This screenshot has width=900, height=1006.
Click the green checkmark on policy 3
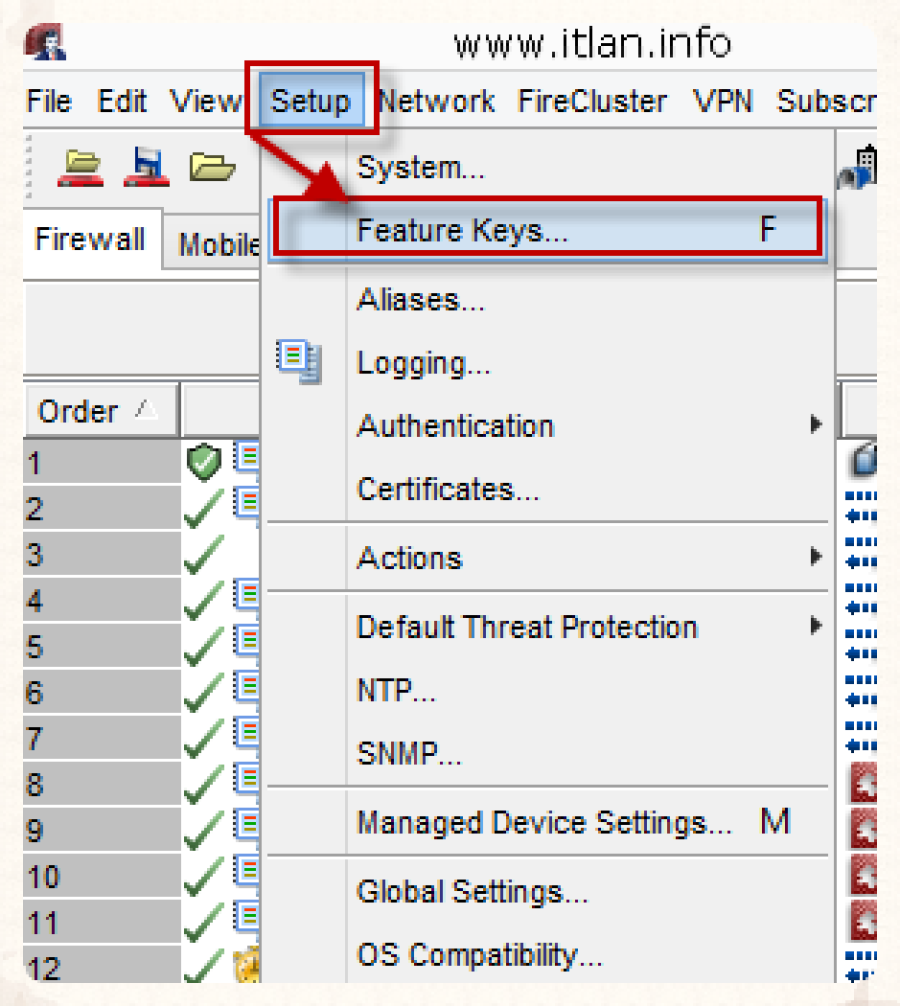point(204,556)
